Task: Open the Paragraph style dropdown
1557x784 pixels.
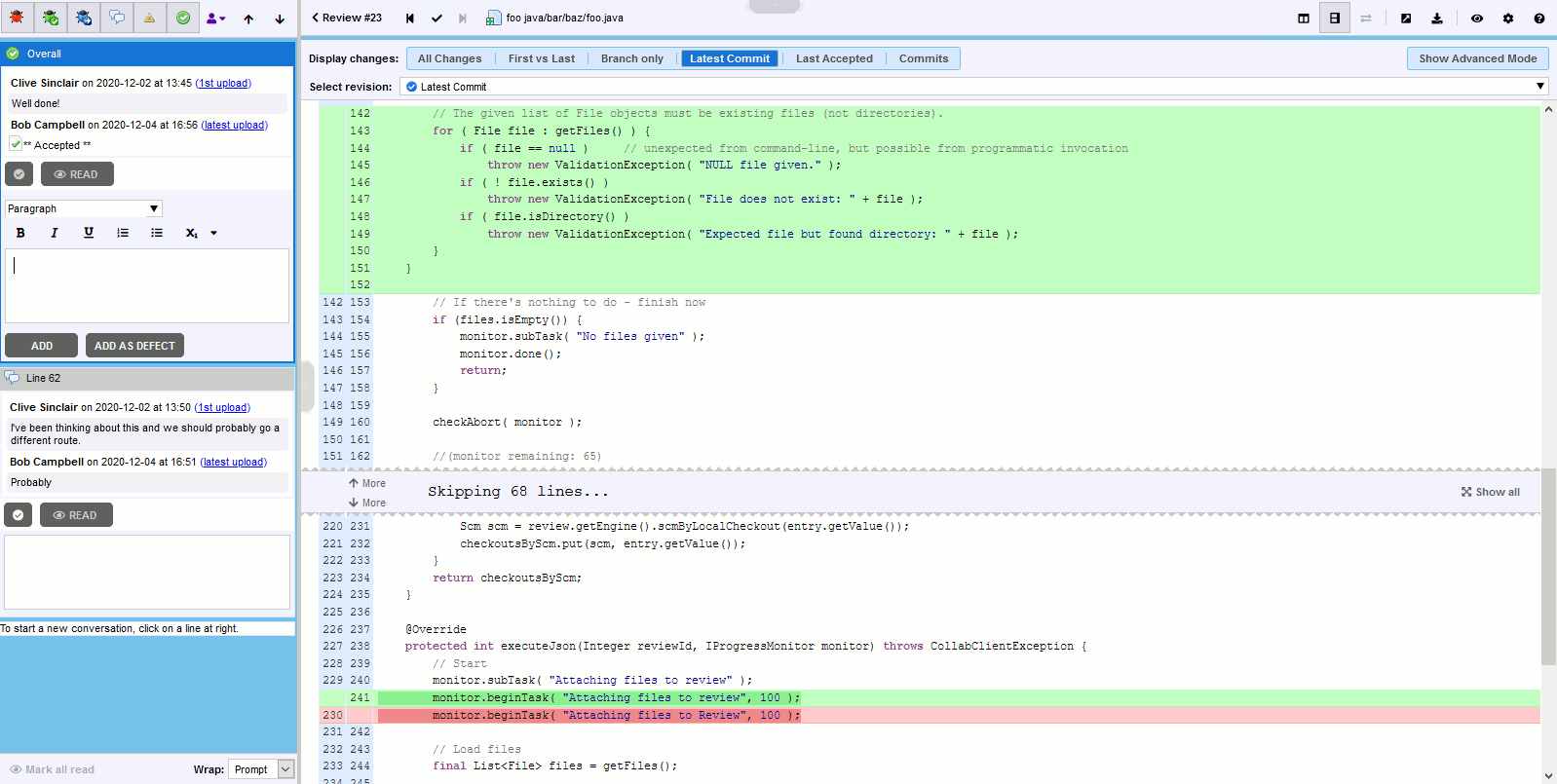Action: 84,208
